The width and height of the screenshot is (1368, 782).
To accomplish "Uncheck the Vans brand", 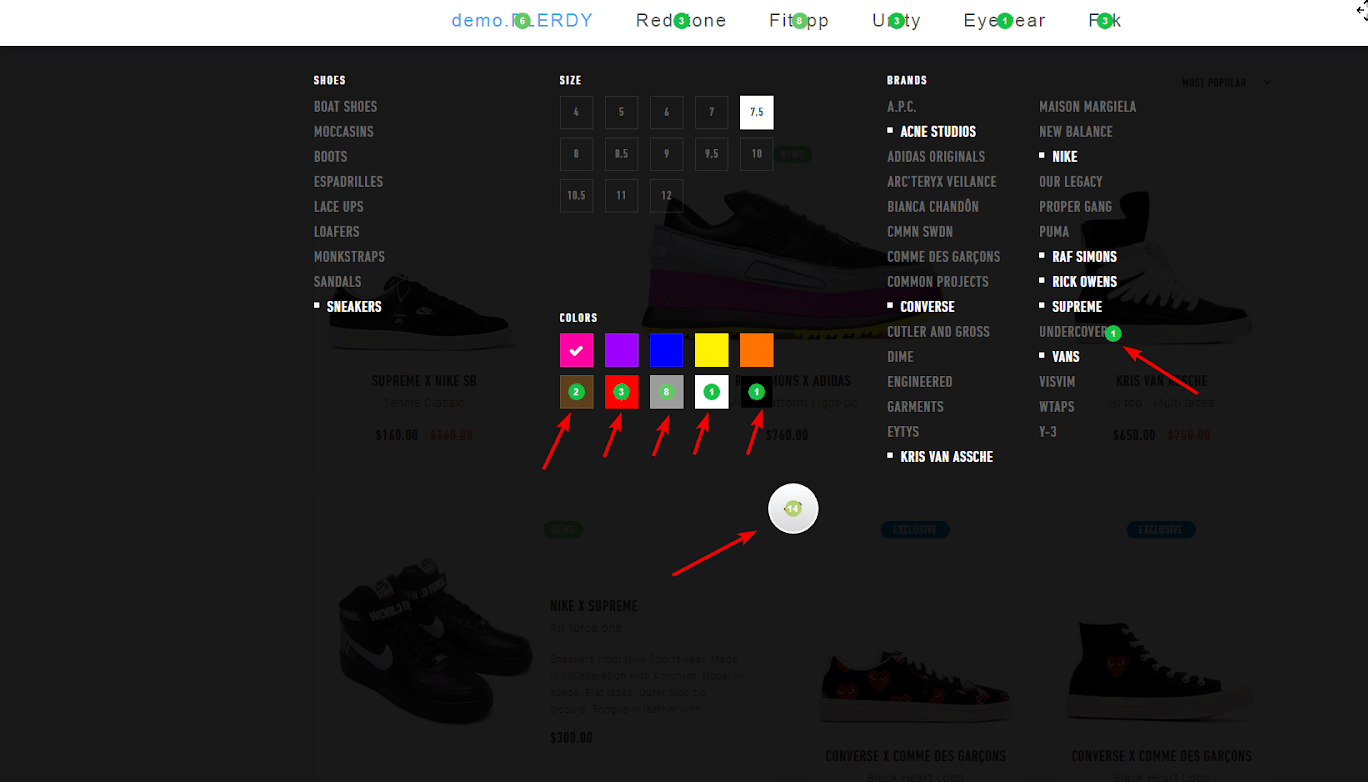I will (x=1060, y=357).
